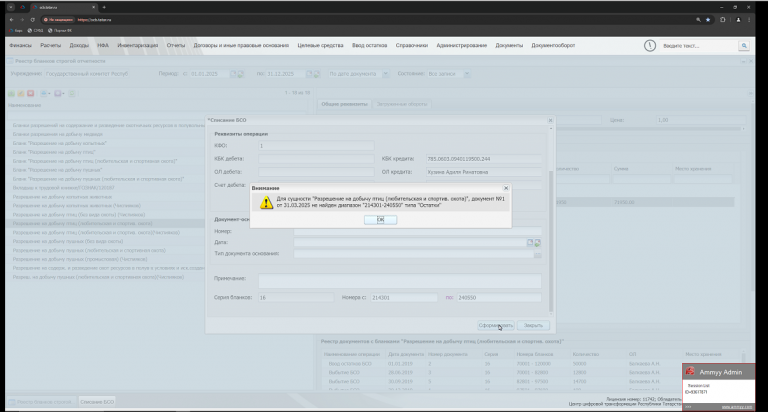Open the Справочники menu
Screen dimensions: 768x412
tap(411, 46)
